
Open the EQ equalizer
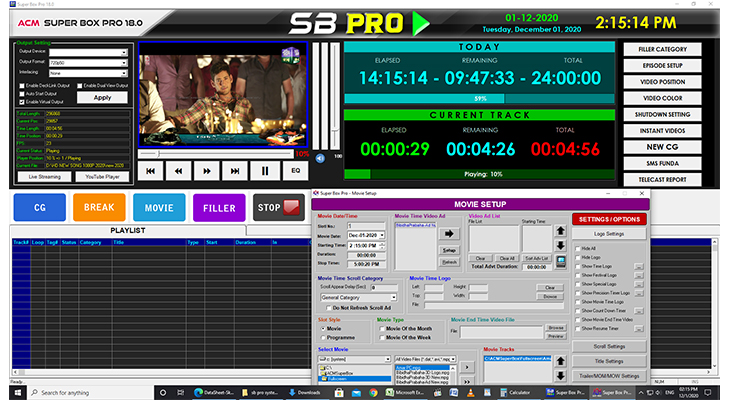[x=296, y=171]
